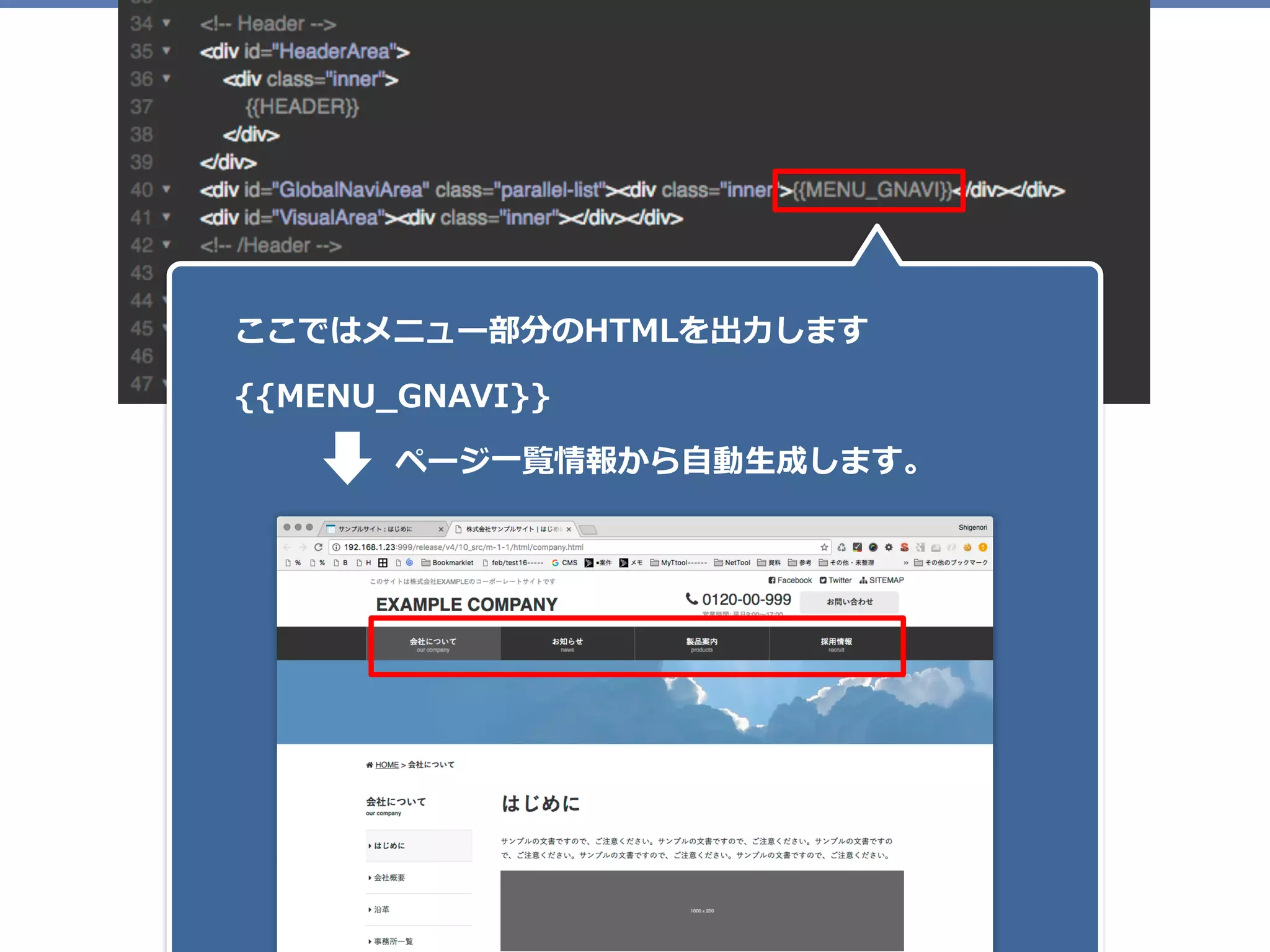Toggle fold arrow on line 42

coord(166,245)
